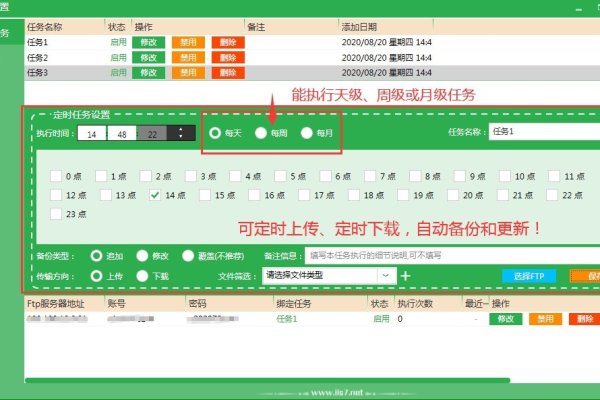Click the minute field showing 48
The height and width of the screenshot is (400, 600).
click(122, 134)
